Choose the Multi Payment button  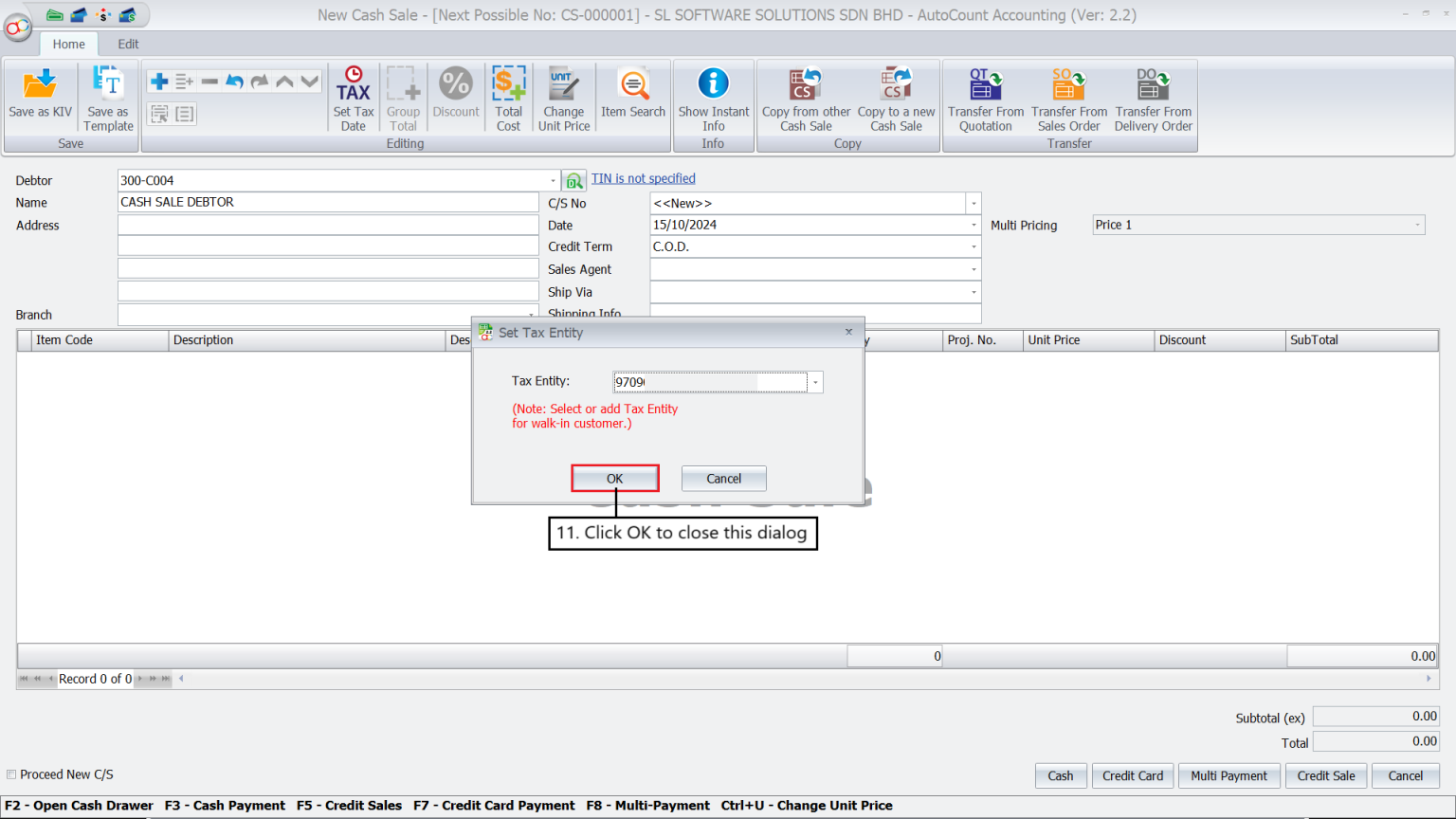click(x=1228, y=775)
